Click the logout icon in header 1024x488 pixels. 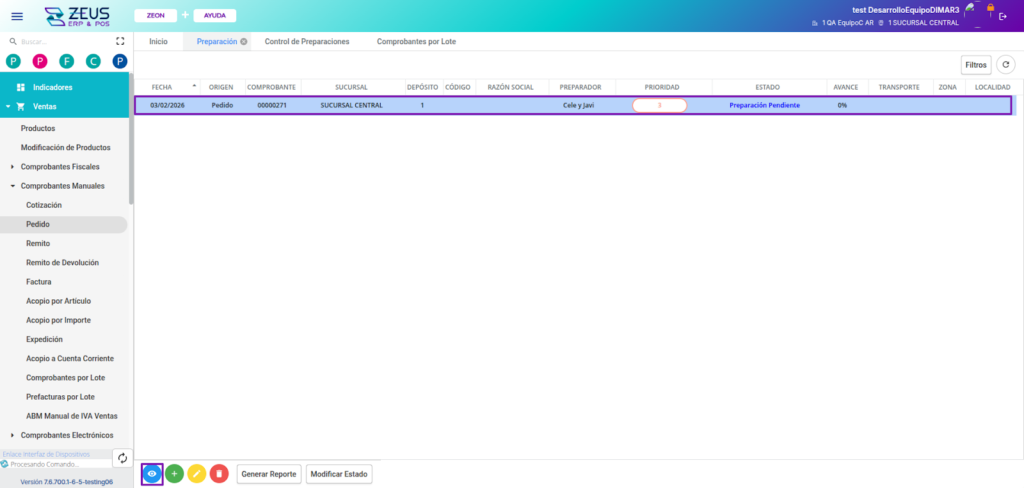(x=1003, y=16)
